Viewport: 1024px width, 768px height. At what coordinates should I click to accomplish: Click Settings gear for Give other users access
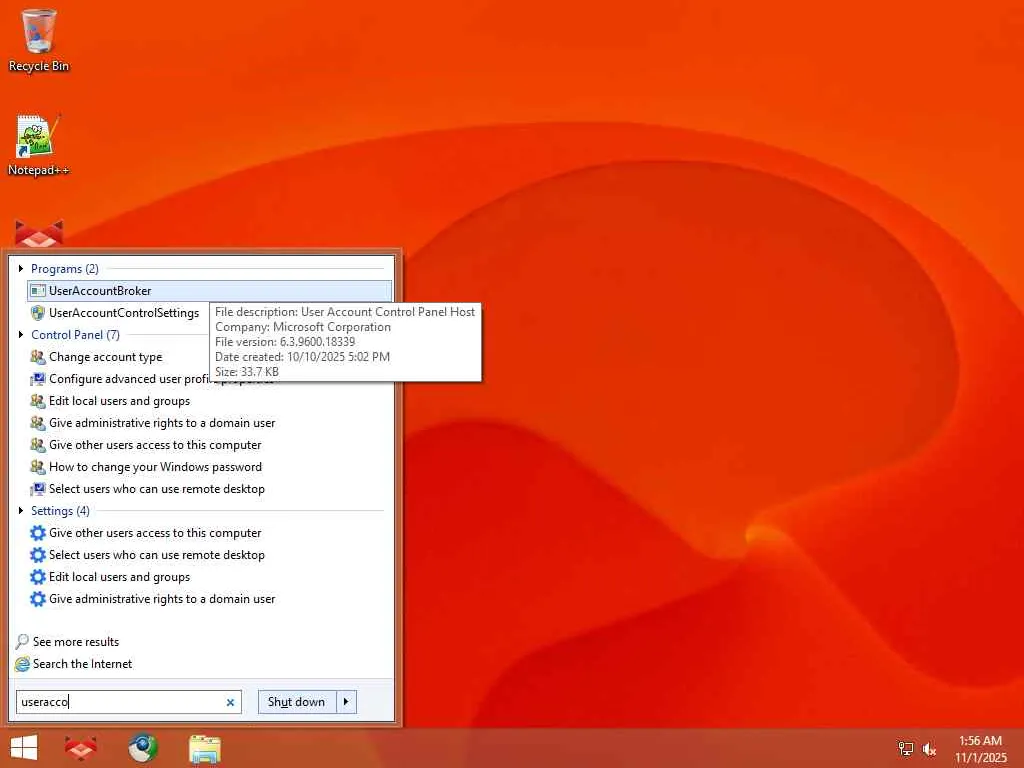click(x=38, y=533)
